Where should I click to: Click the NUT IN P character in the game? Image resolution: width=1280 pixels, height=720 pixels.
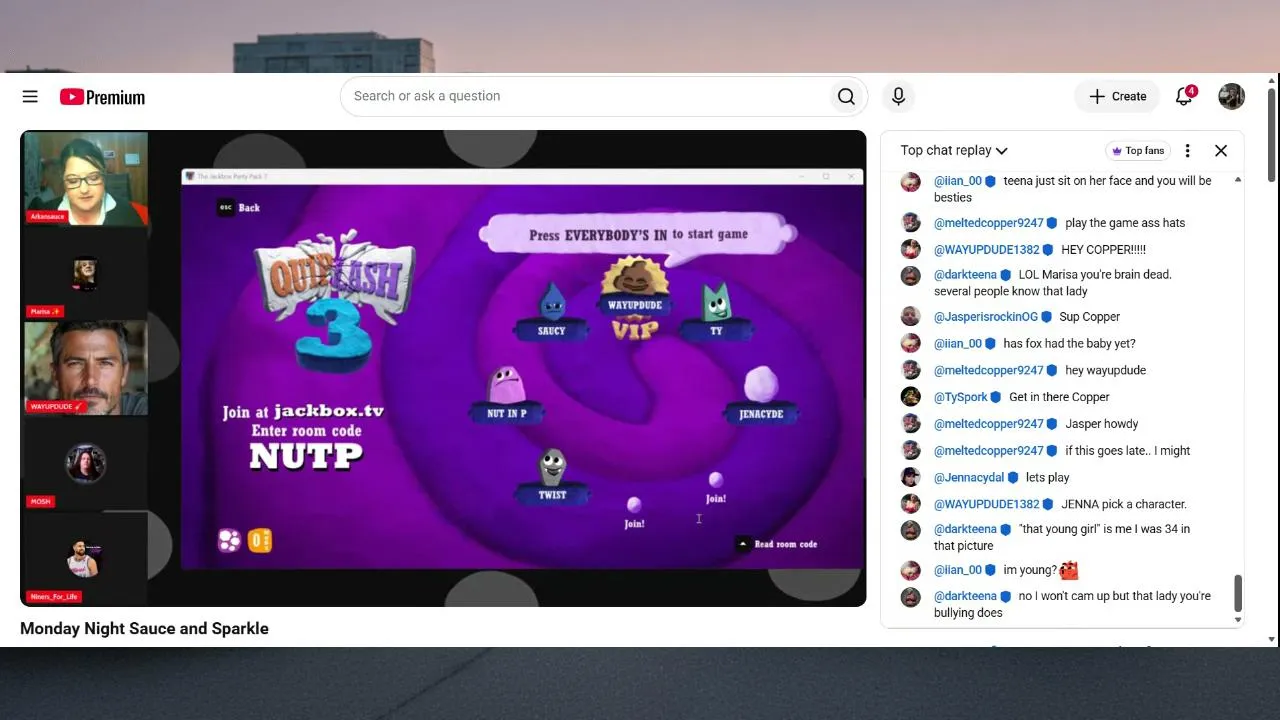(507, 394)
